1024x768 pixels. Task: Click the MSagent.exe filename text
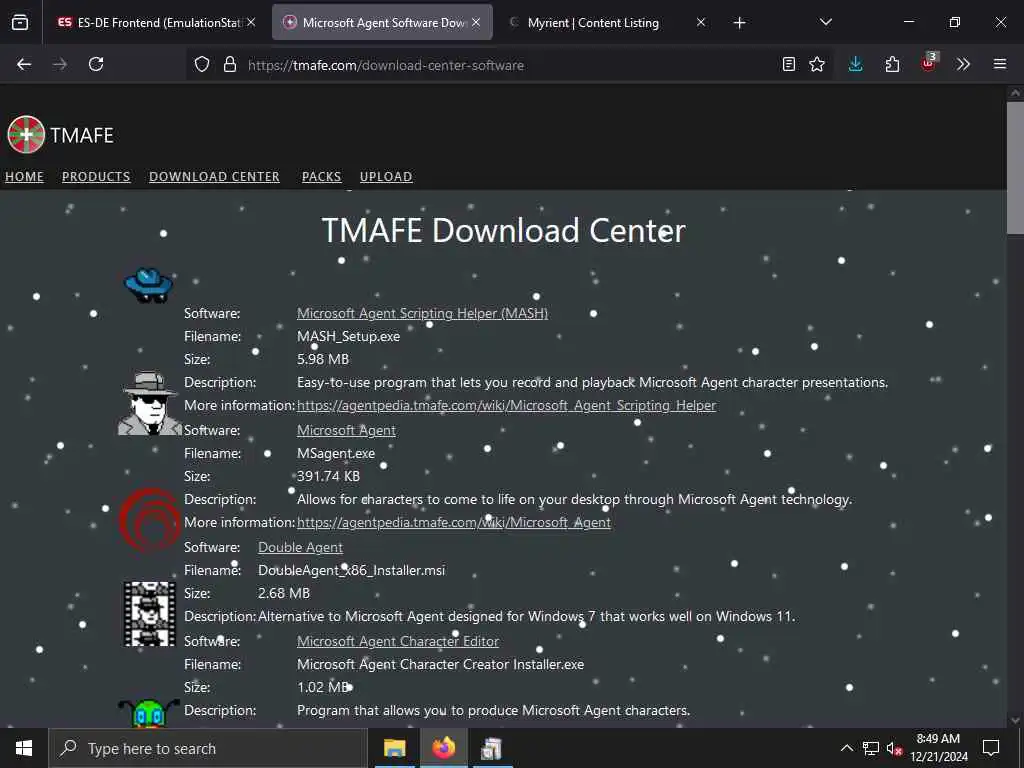coord(336,453)
